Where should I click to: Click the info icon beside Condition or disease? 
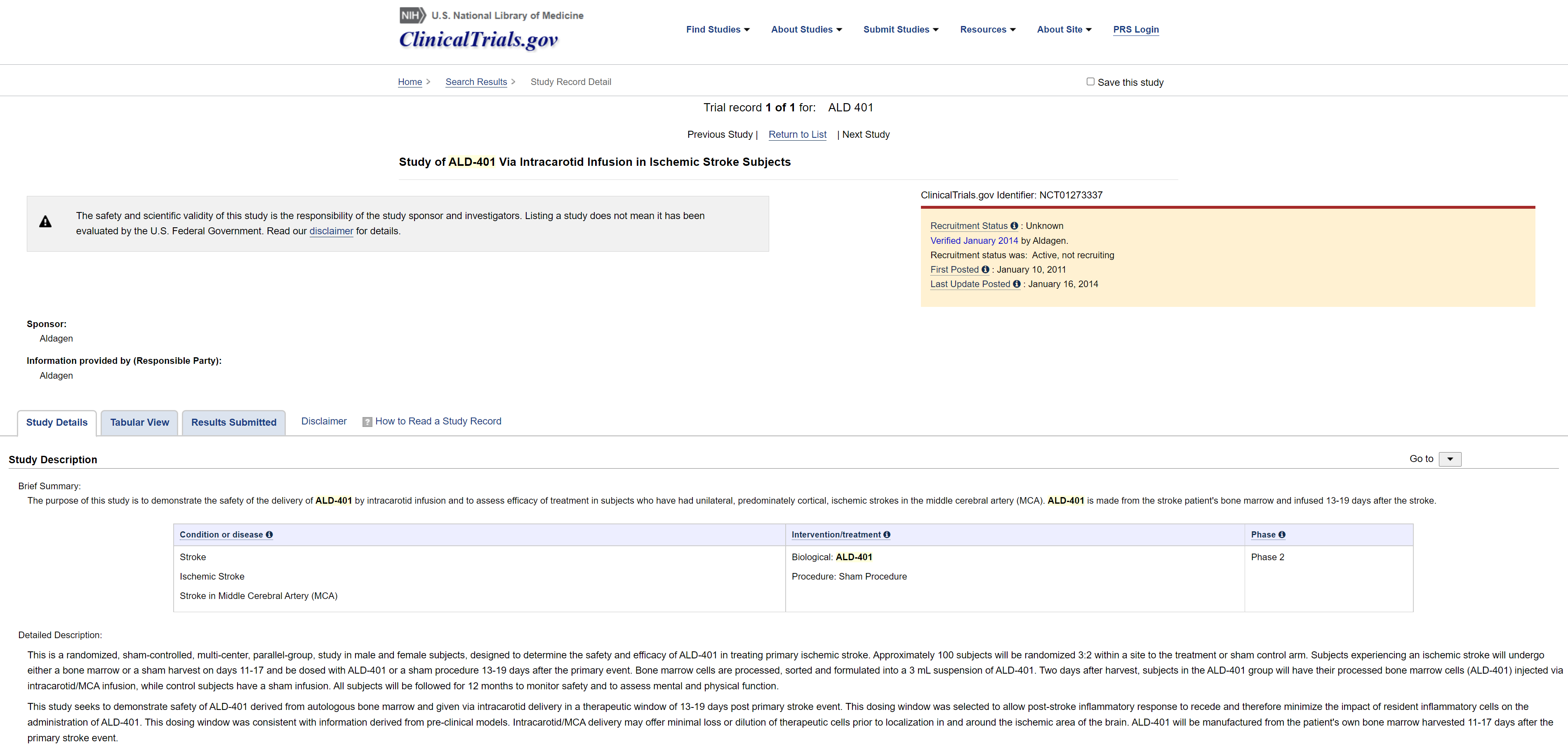click(269, 535)
